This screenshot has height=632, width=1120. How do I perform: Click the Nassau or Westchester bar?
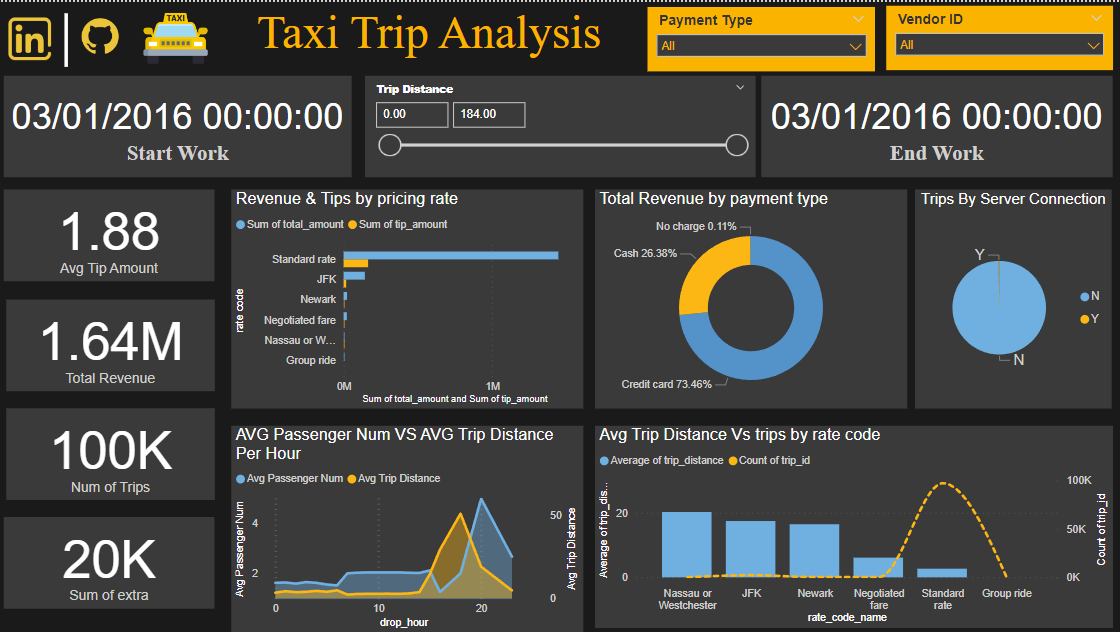[687, 545]
